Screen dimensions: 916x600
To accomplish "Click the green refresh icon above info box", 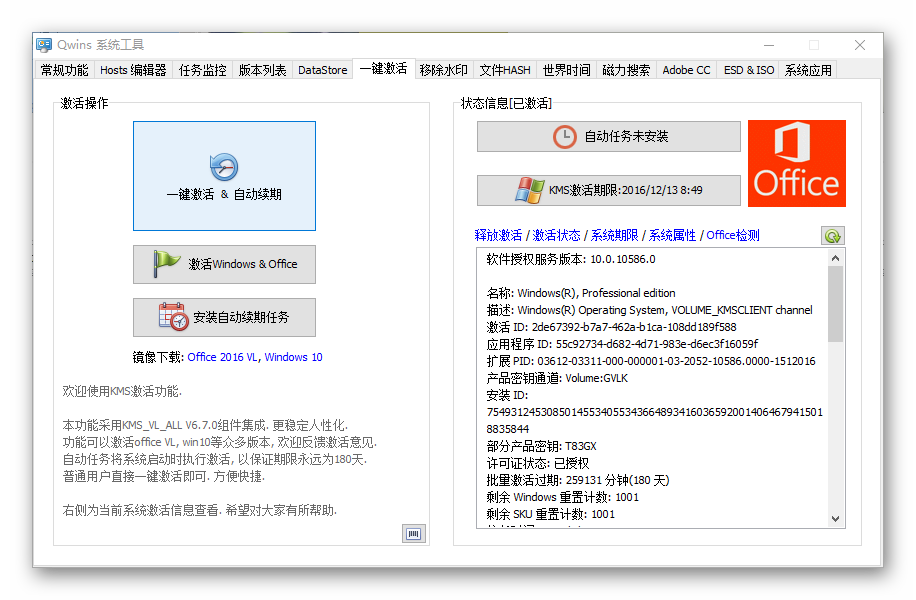I will (x=832, y=236).
